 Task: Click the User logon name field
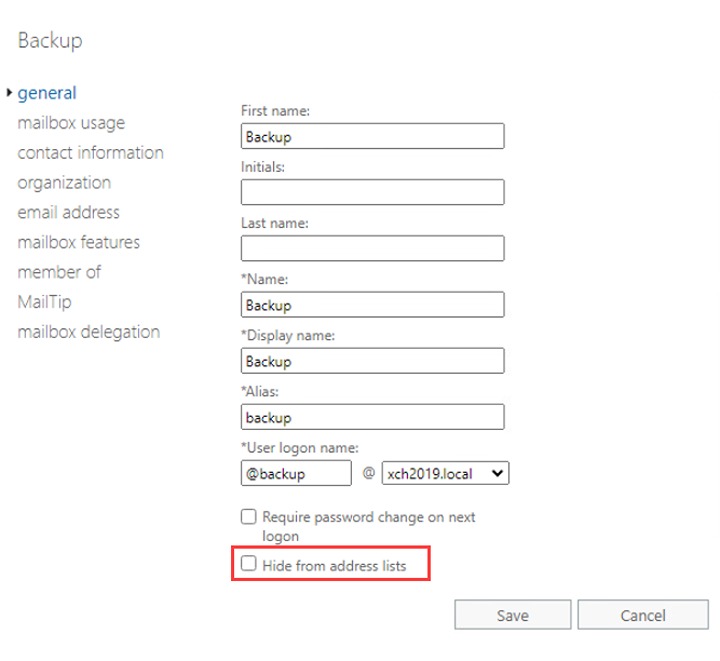tap(296, 473)
